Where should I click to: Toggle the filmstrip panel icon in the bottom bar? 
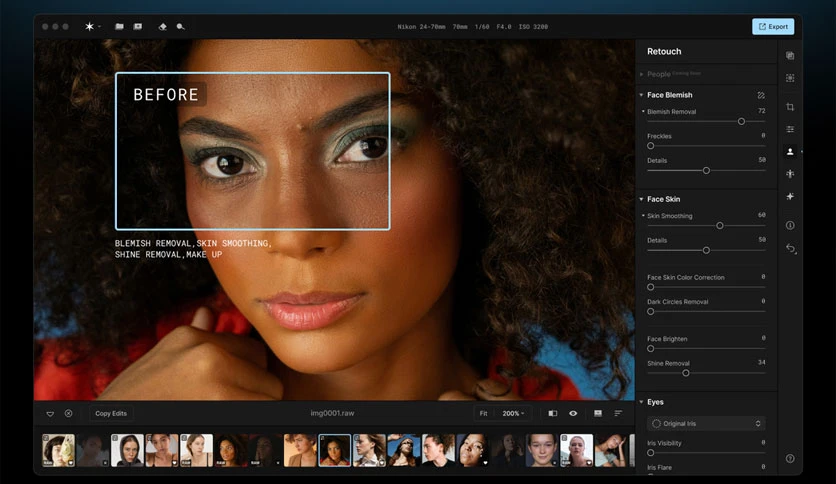598,413
